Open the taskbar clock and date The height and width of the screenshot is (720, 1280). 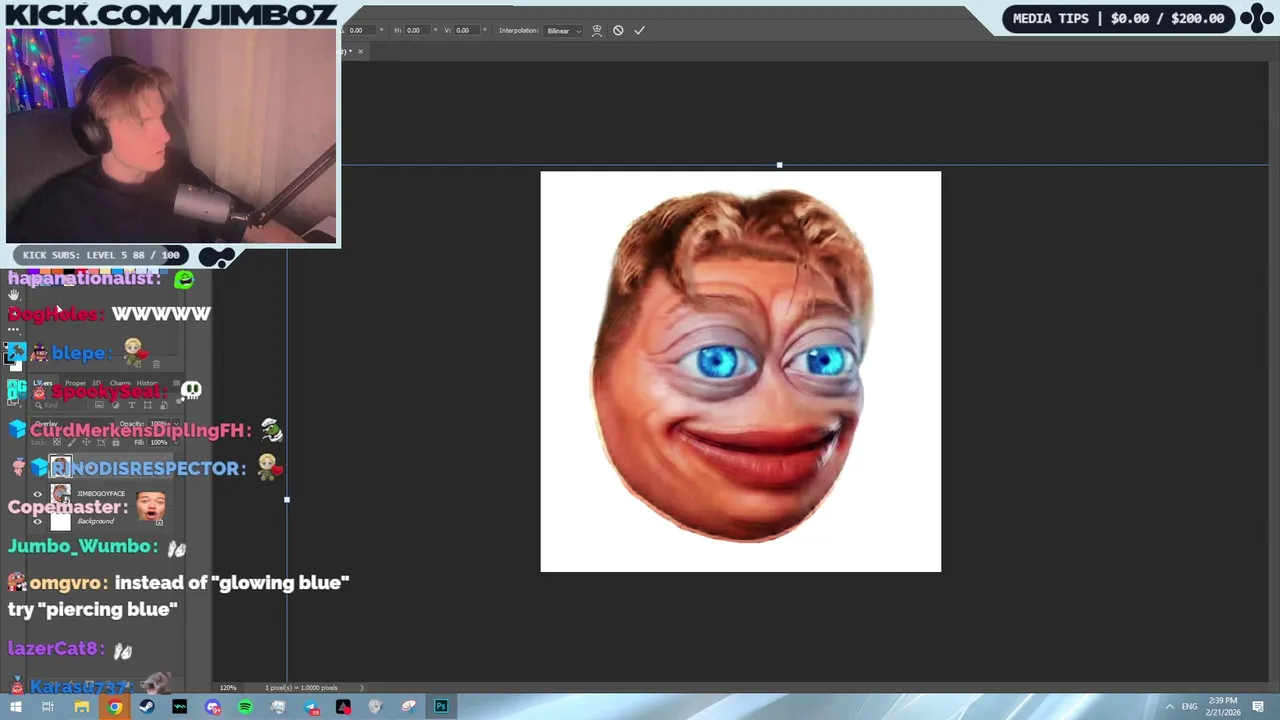1223,706
